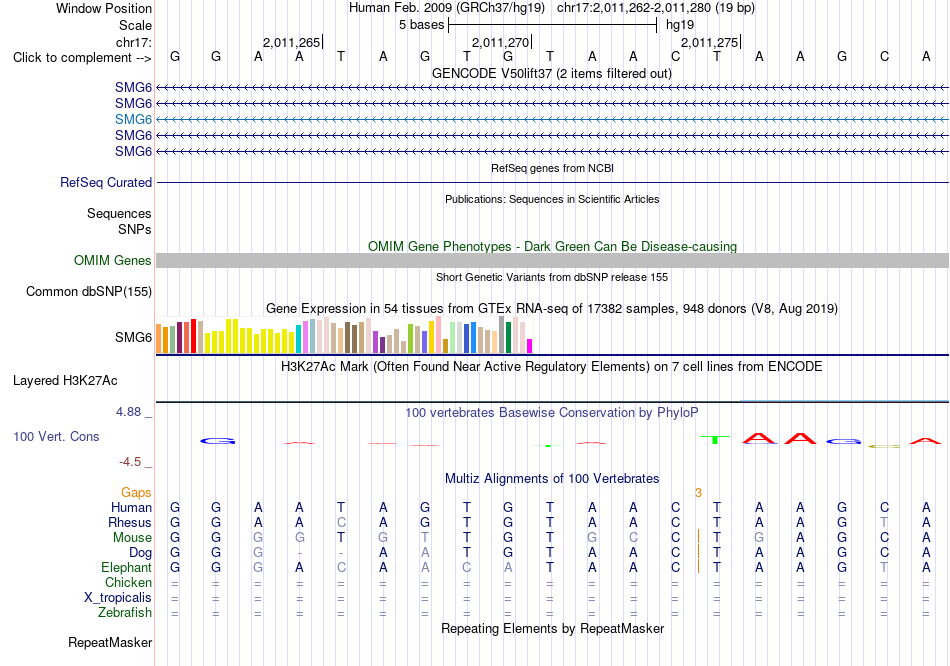Click the chr17:2,011,262-2,011,280 (19 bp) header text
The width and height of the screenshot is (950, 666).
click(x=656, y=8)
